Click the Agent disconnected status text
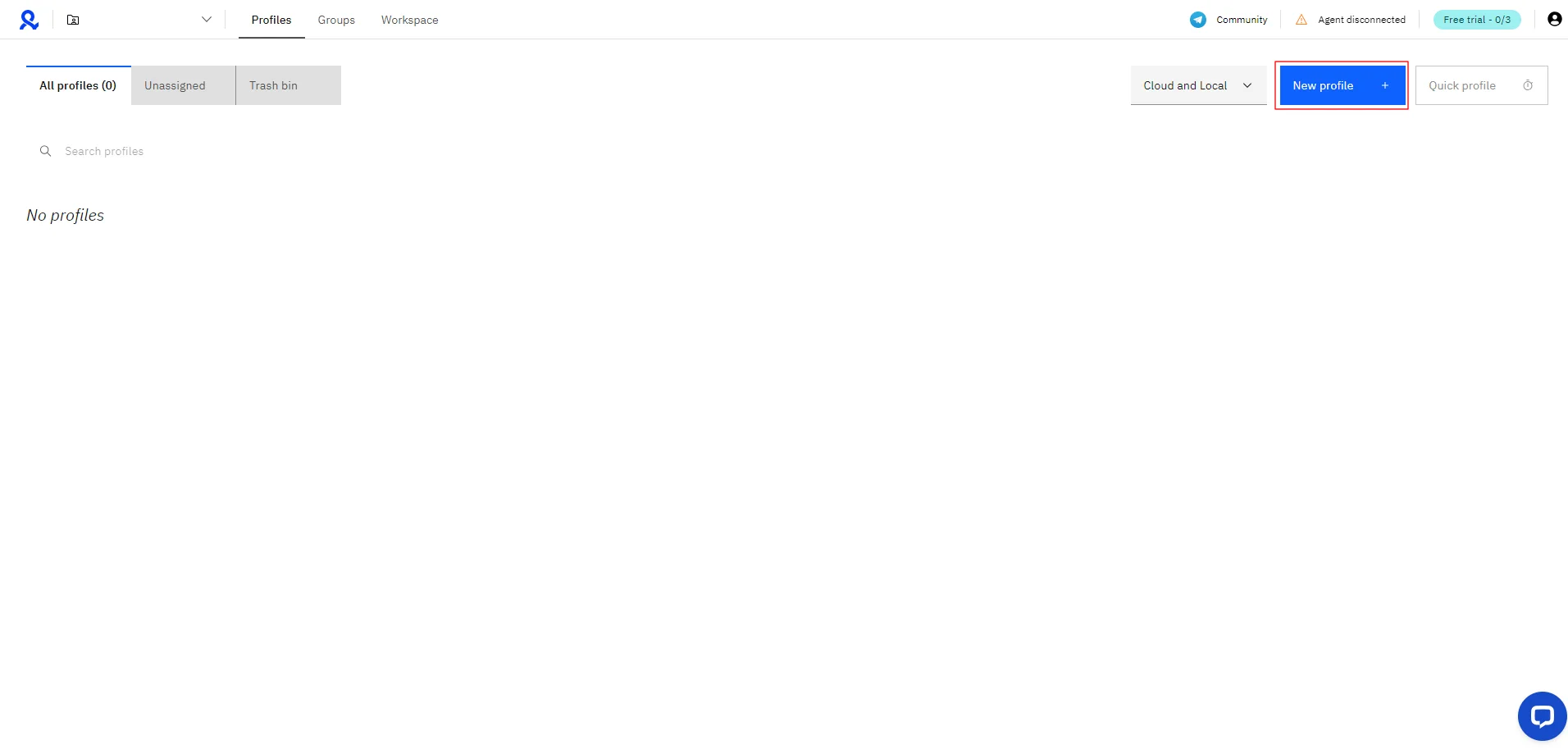The width and height of the screenshot is (1568, 754). 1361,20
